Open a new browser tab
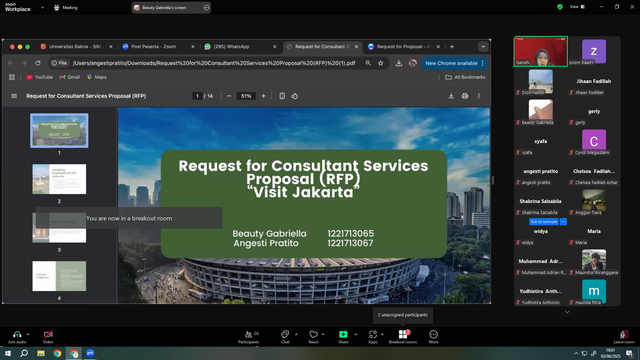Screen dimensions: 640x360 (452, 47)
